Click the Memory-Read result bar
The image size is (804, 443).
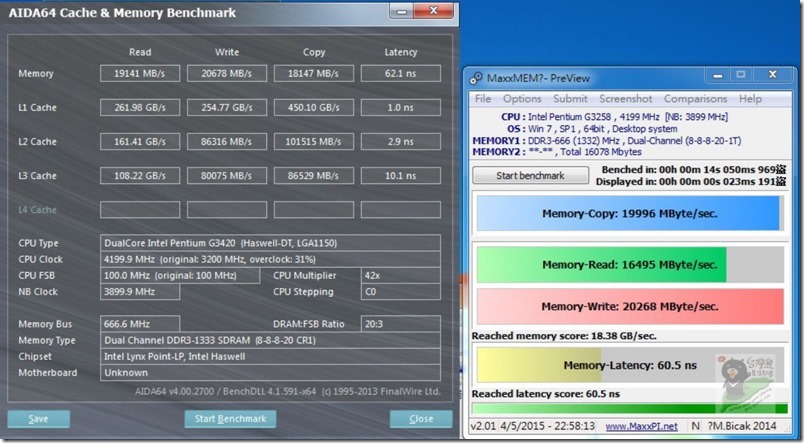coord(630,265)
